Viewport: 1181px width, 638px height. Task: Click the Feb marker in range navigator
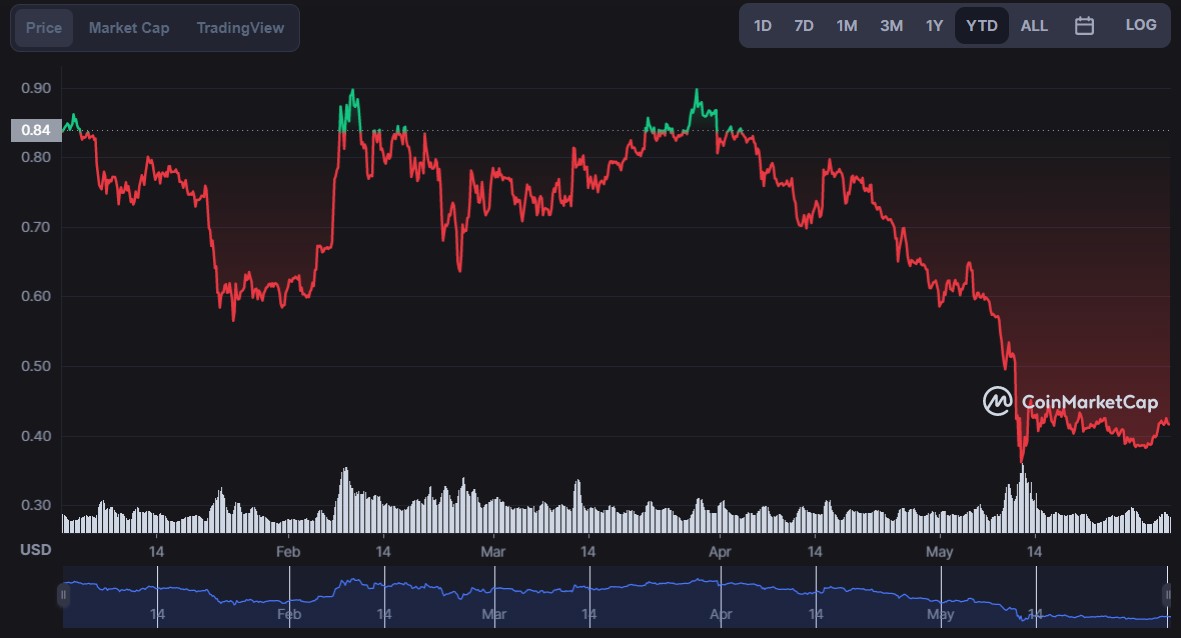[289, 613]
